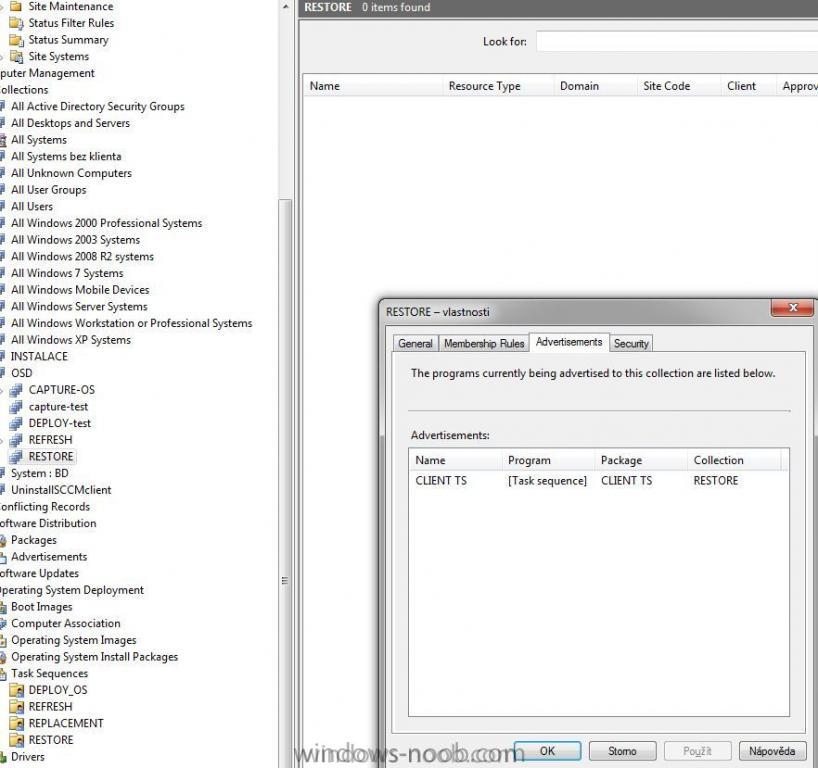The width and height of the screenshot is (818, 768).
Task: Click the Storno button to cancel
Action: 621,751
